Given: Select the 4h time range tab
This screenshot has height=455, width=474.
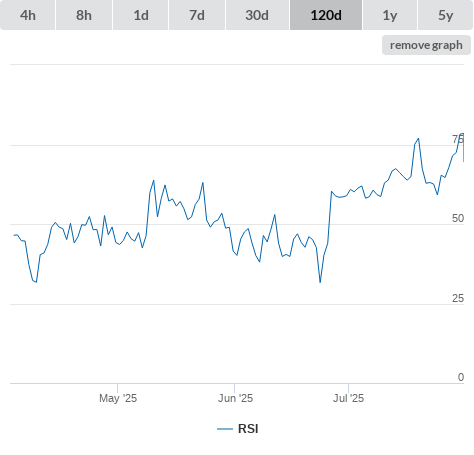Looking at the screenshot, I should tap(28, 15).
